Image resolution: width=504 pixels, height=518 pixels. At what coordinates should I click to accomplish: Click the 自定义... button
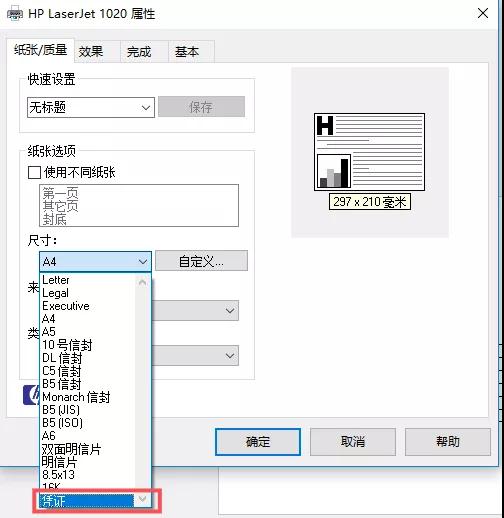[x=201, y=261]
